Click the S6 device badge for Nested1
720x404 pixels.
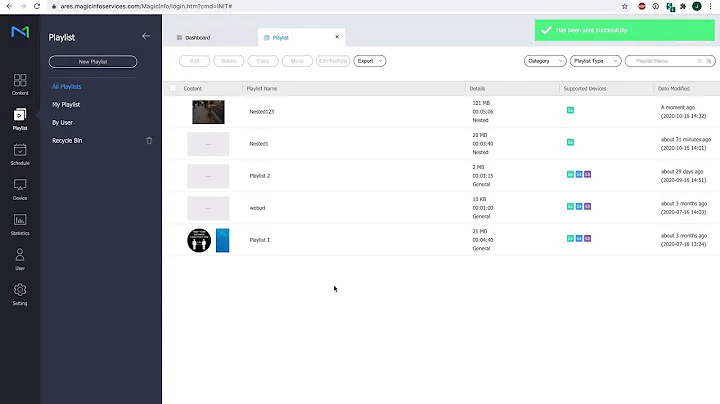[x=570, y=142]
